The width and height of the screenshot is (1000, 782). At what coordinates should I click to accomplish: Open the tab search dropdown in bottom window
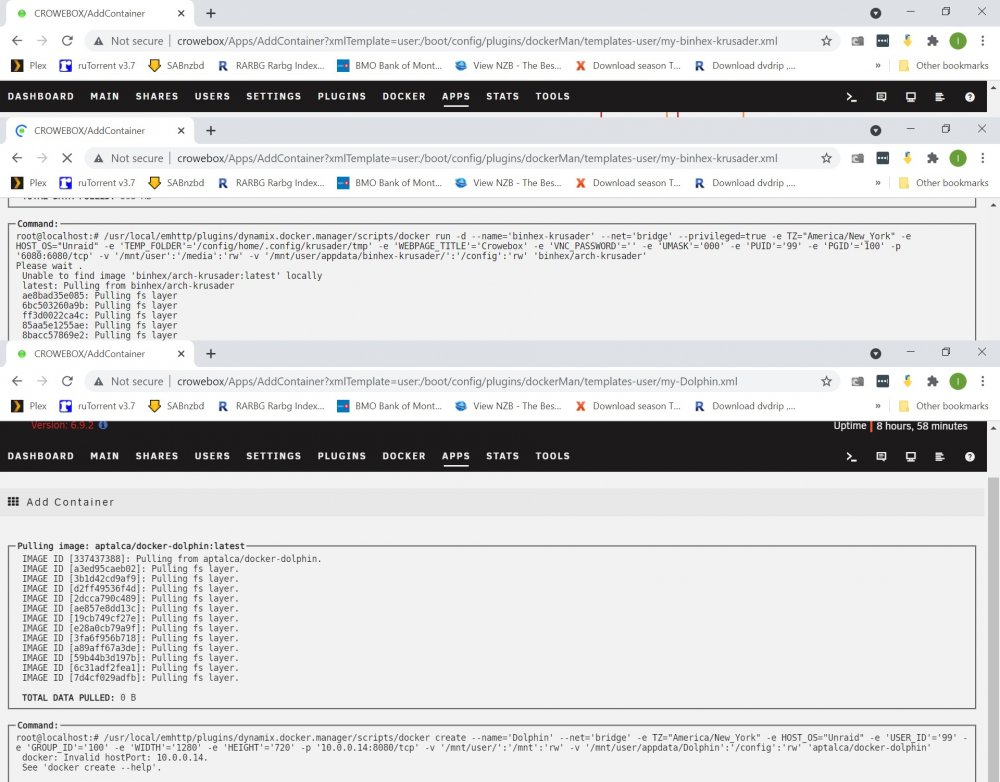[x=876, y=354]
